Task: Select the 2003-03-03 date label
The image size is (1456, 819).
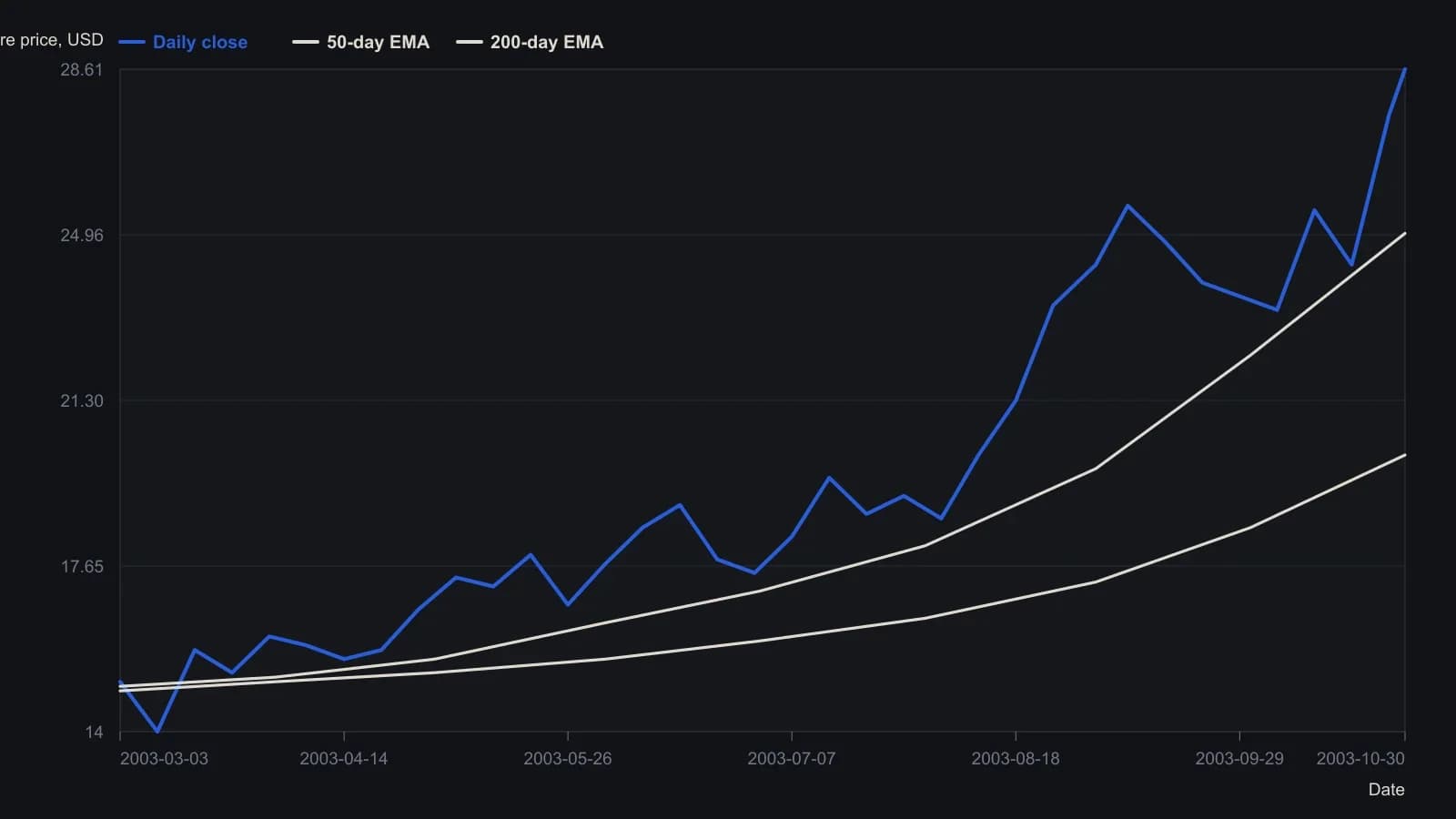Action: click(x=164, y=759)
